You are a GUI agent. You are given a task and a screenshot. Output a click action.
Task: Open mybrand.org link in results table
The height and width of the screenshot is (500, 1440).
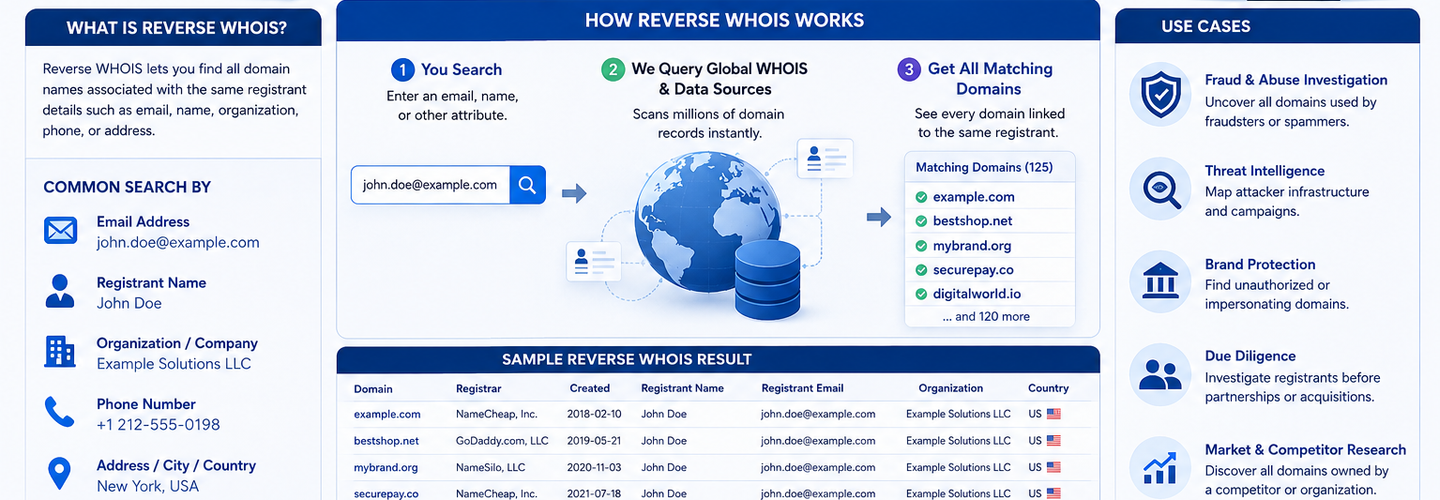click(x=386, y=467)
